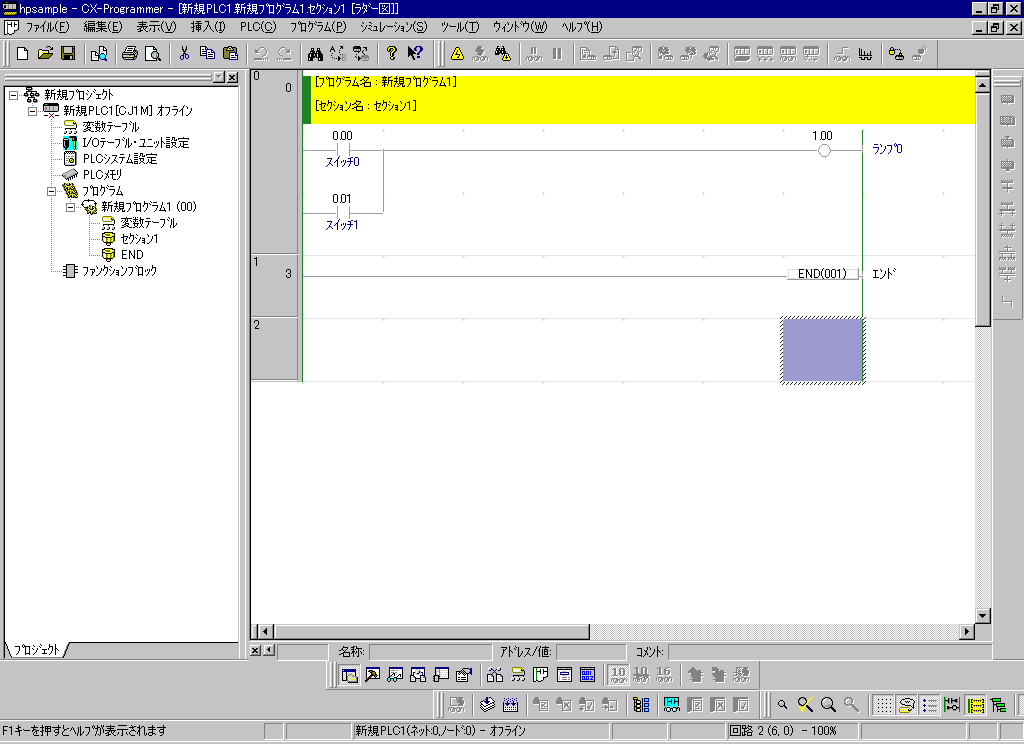Toggle the comment display icon beside the grid icon

pos(906,705)
